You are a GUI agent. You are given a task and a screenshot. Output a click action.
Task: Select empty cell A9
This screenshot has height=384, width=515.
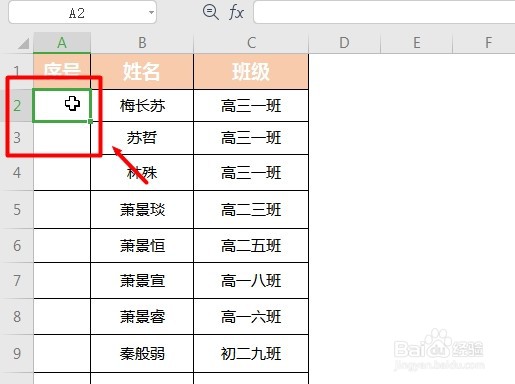coord(62,353)
